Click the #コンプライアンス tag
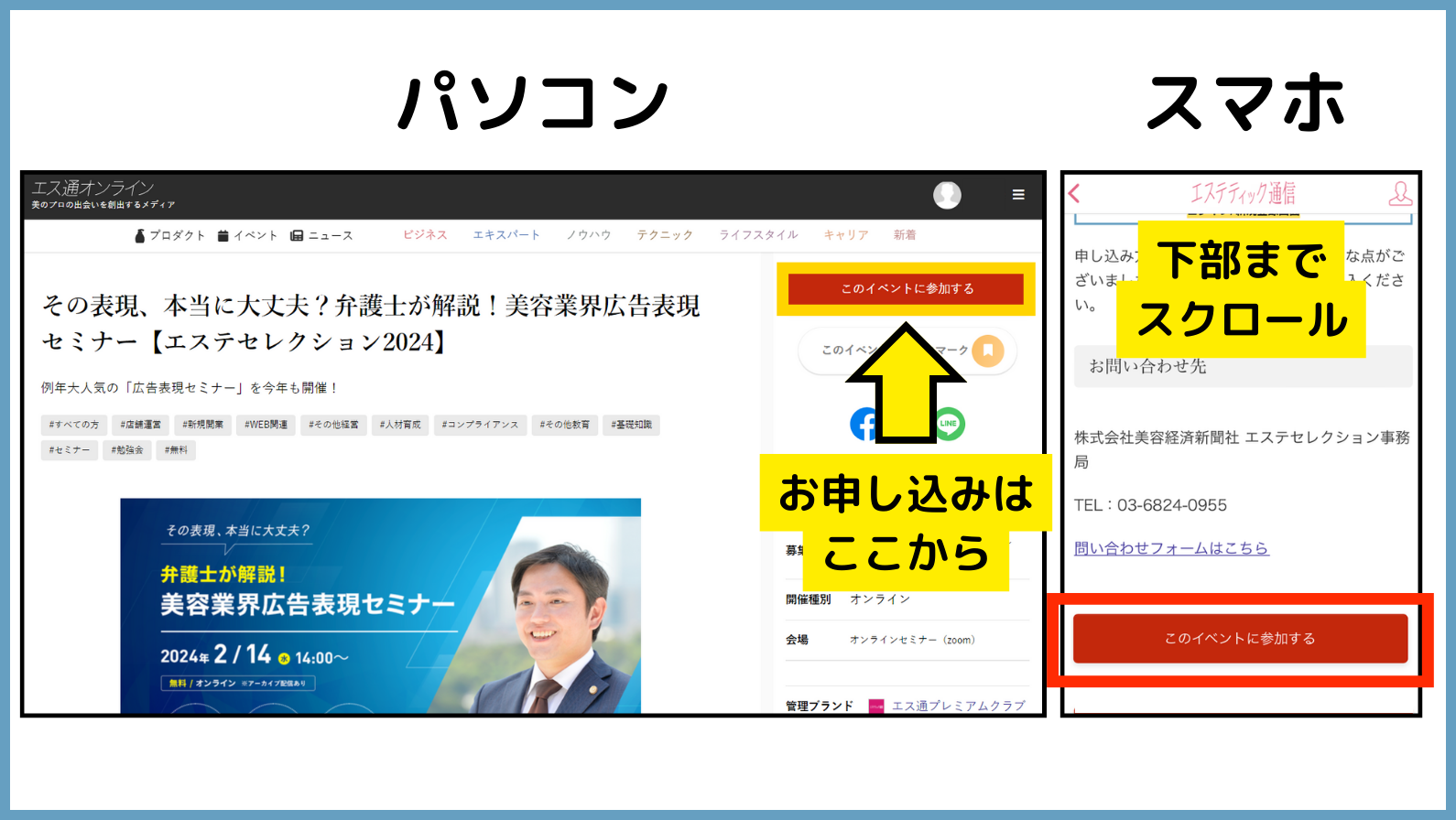 coord(480,425)
